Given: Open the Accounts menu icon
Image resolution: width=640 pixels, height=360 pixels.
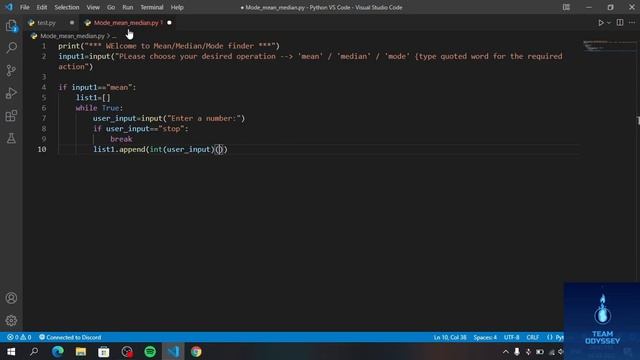Looking at the screenshot, I should tap(11, 298).
